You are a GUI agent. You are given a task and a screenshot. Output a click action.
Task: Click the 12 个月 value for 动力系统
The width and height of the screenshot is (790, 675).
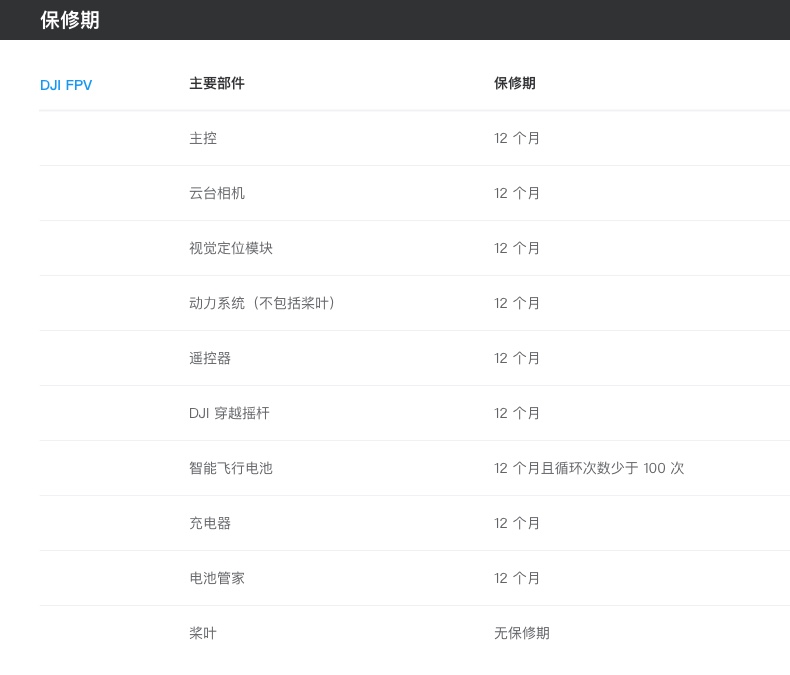[516, 303]
